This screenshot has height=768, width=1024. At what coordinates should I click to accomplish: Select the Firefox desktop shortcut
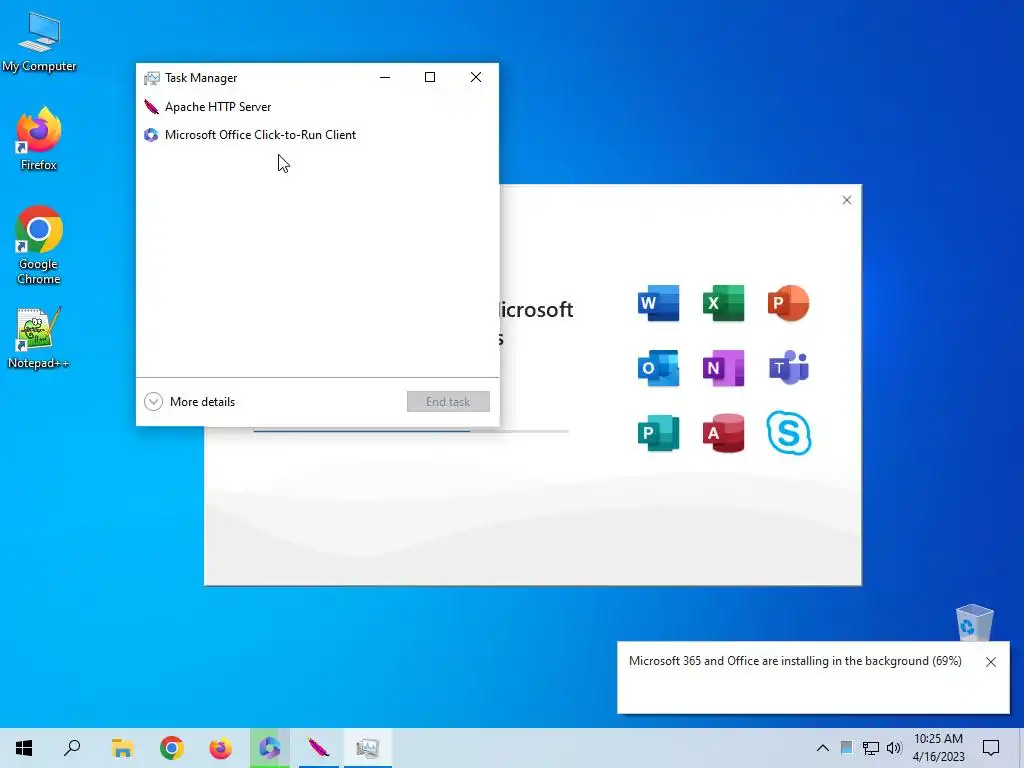39,138
